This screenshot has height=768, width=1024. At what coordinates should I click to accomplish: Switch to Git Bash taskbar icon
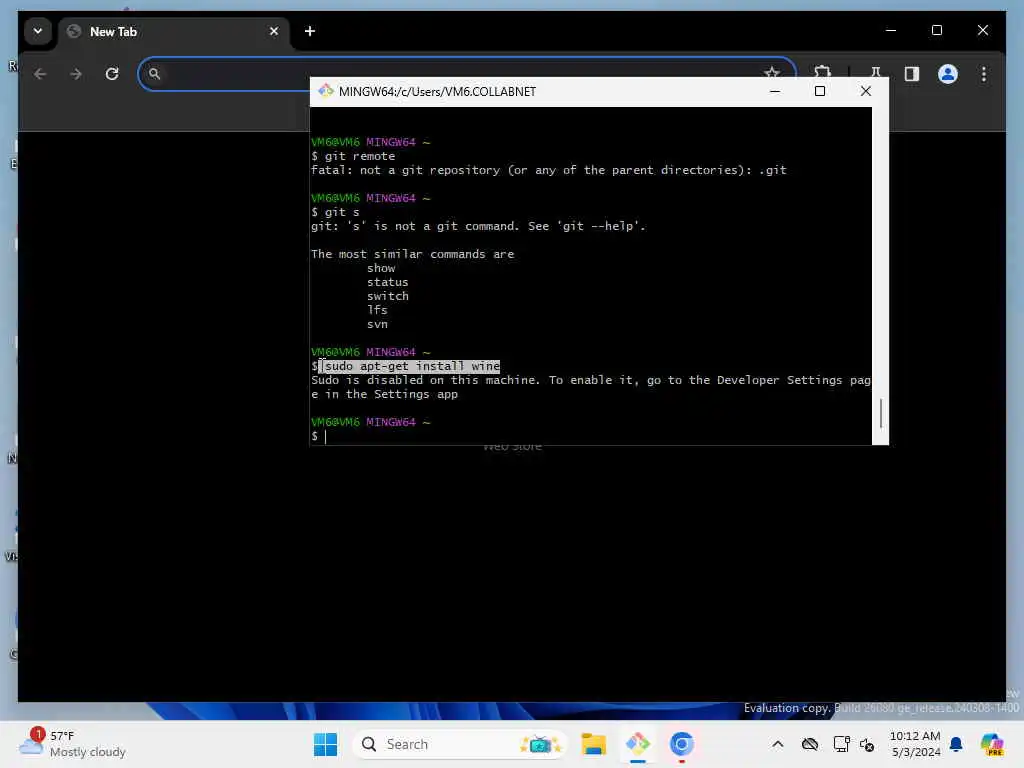(637, 744)
